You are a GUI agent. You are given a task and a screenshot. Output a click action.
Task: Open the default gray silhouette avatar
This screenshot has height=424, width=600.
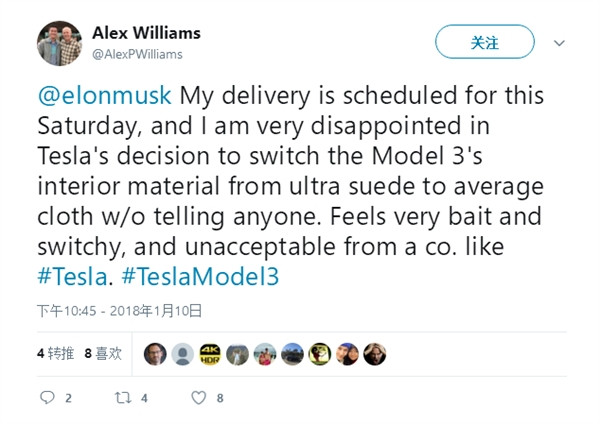point(183,354)
